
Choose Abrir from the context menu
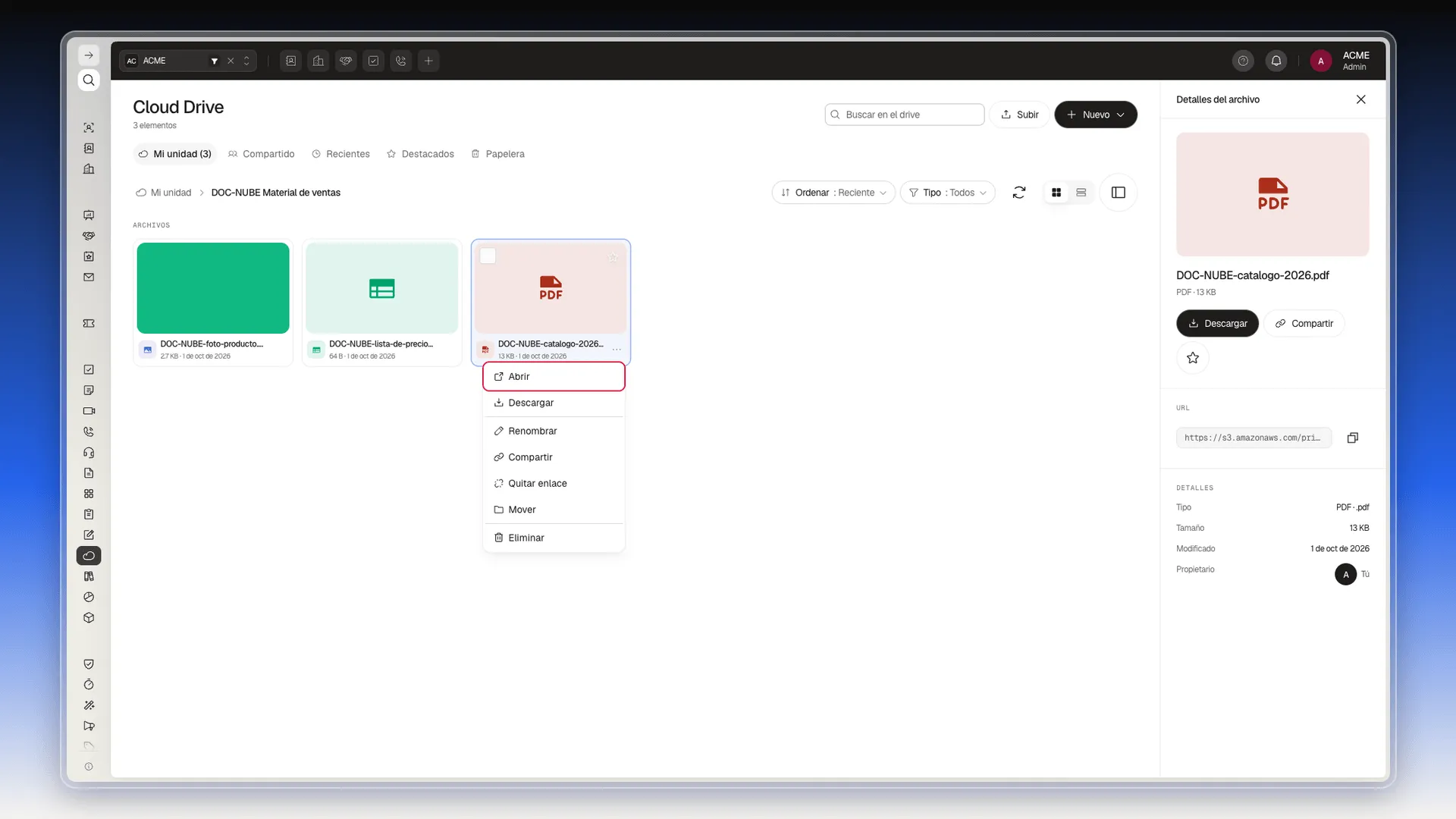tap(554, 377)
